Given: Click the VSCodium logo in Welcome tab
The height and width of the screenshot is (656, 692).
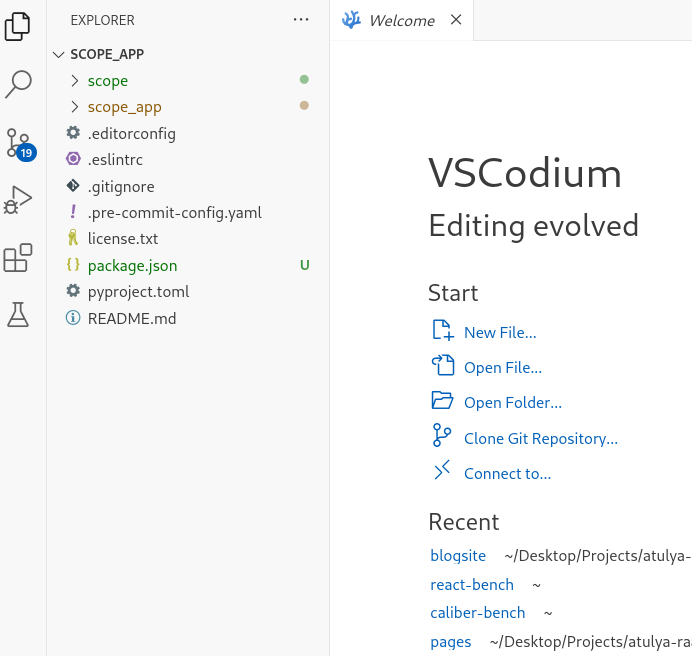Looking at the screenshot, I should click(351, 20).
